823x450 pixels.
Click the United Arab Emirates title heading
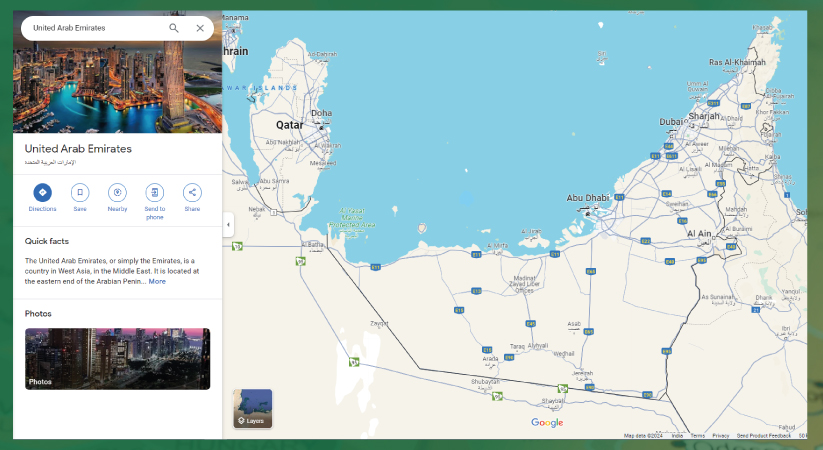tap(78, 149)
